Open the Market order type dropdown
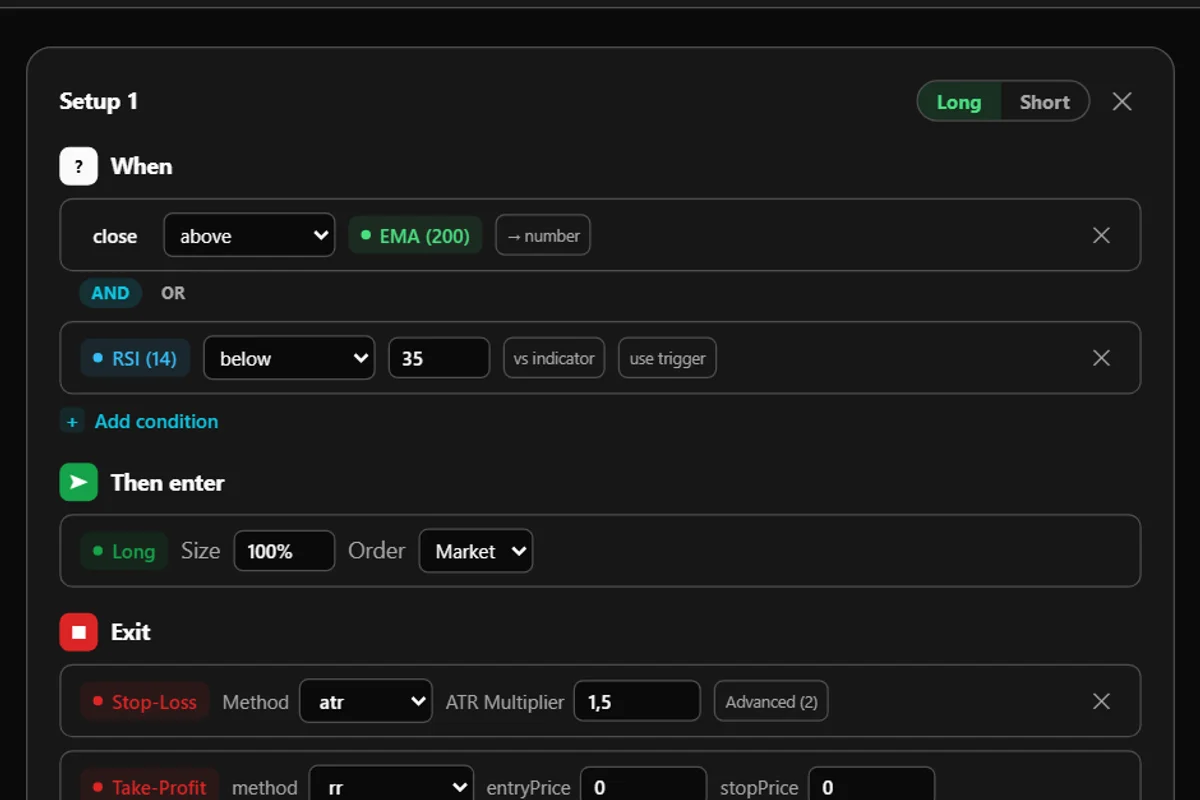This screenshot has height=800, width=1200. (x=476, y=551)
